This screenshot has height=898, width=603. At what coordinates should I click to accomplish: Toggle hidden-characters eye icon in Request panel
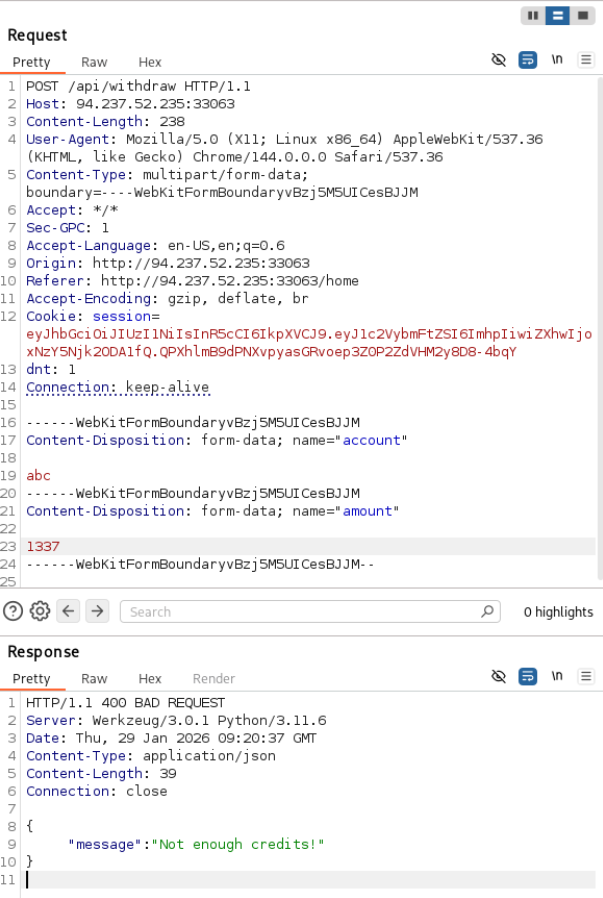tap(499, 60)
